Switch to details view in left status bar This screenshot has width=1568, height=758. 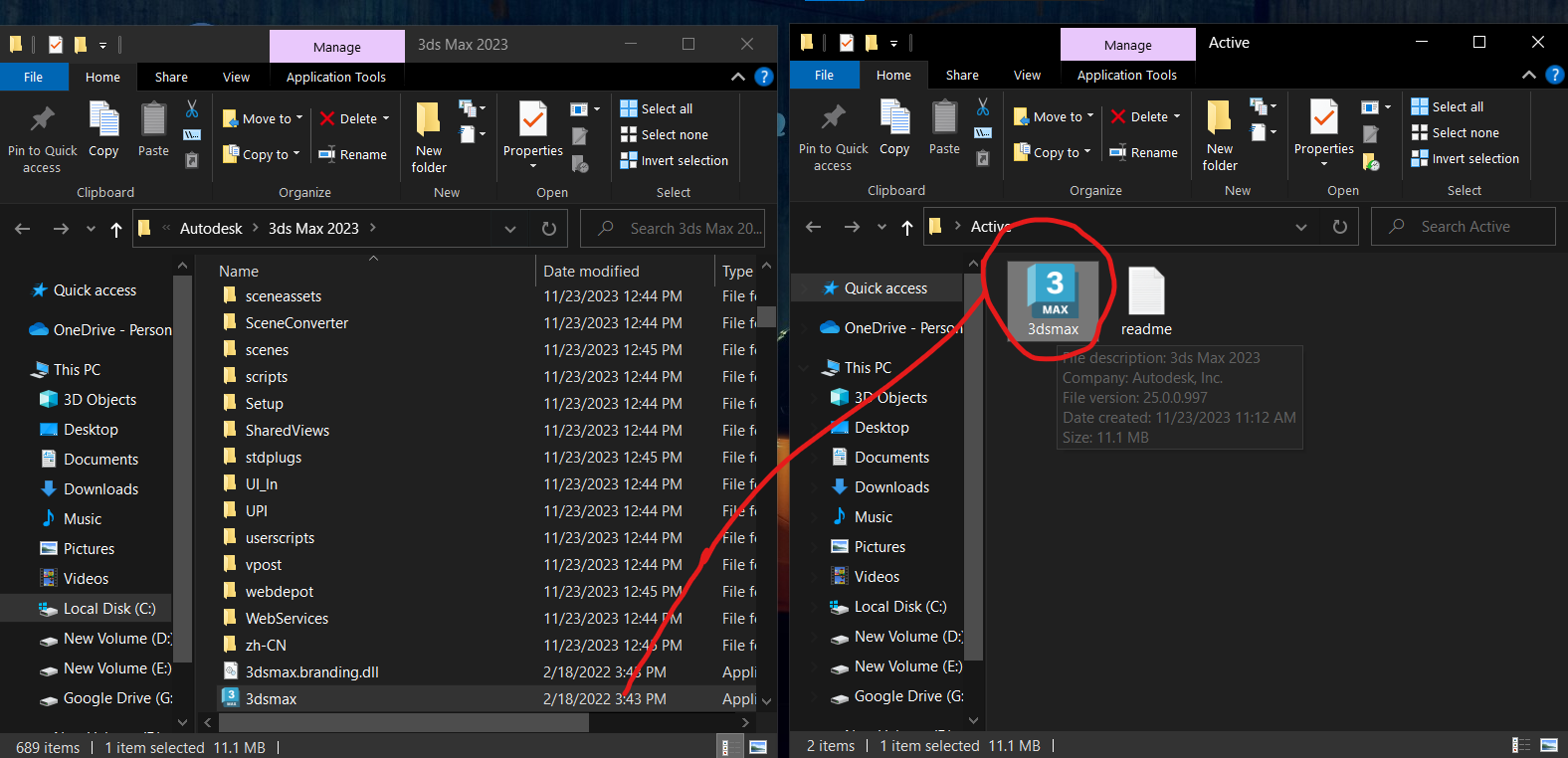pyautogui.click(x=725, y=747)
